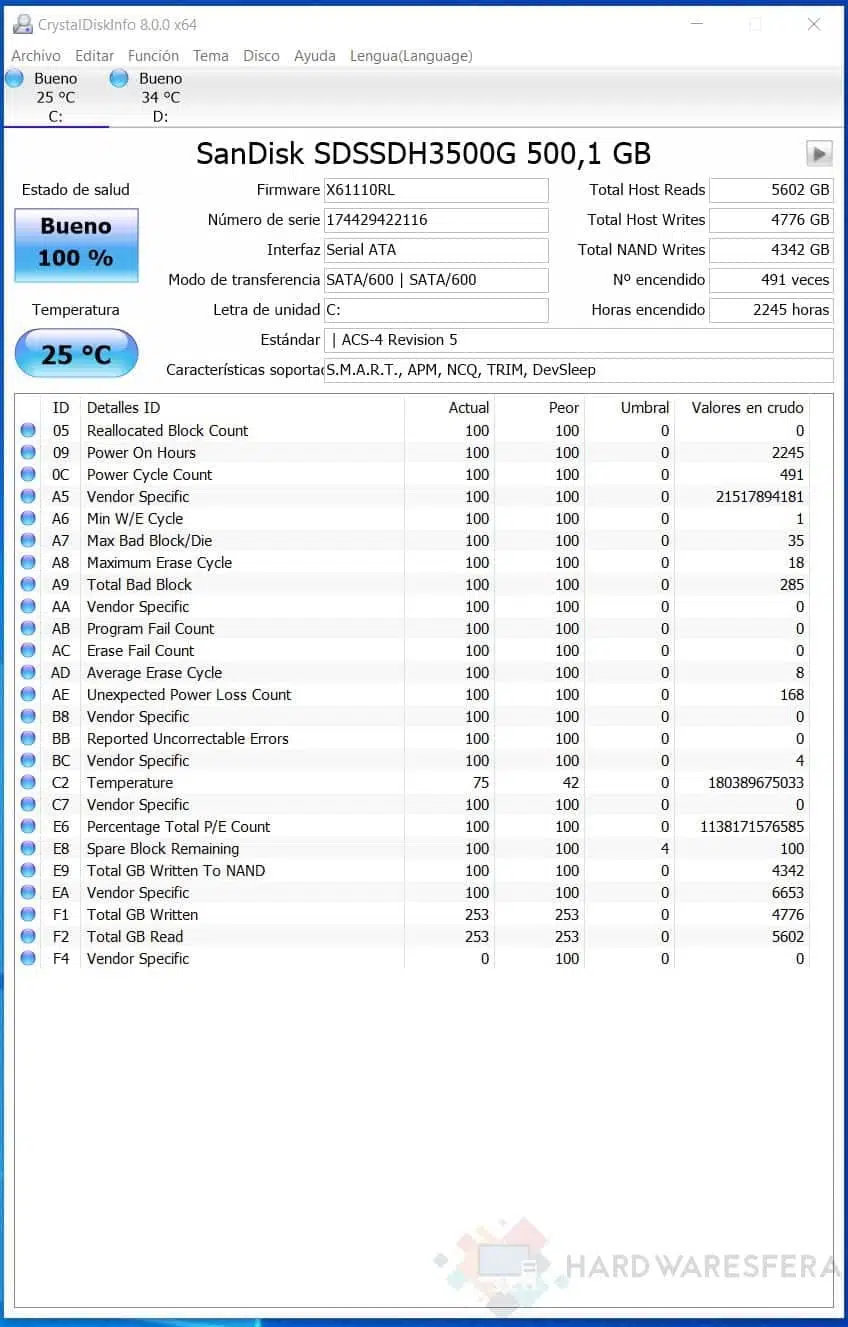The height and width of the screenshot is (1327, 848).
Task: Click the serial number field 174429422116
Action: point(436,220)
